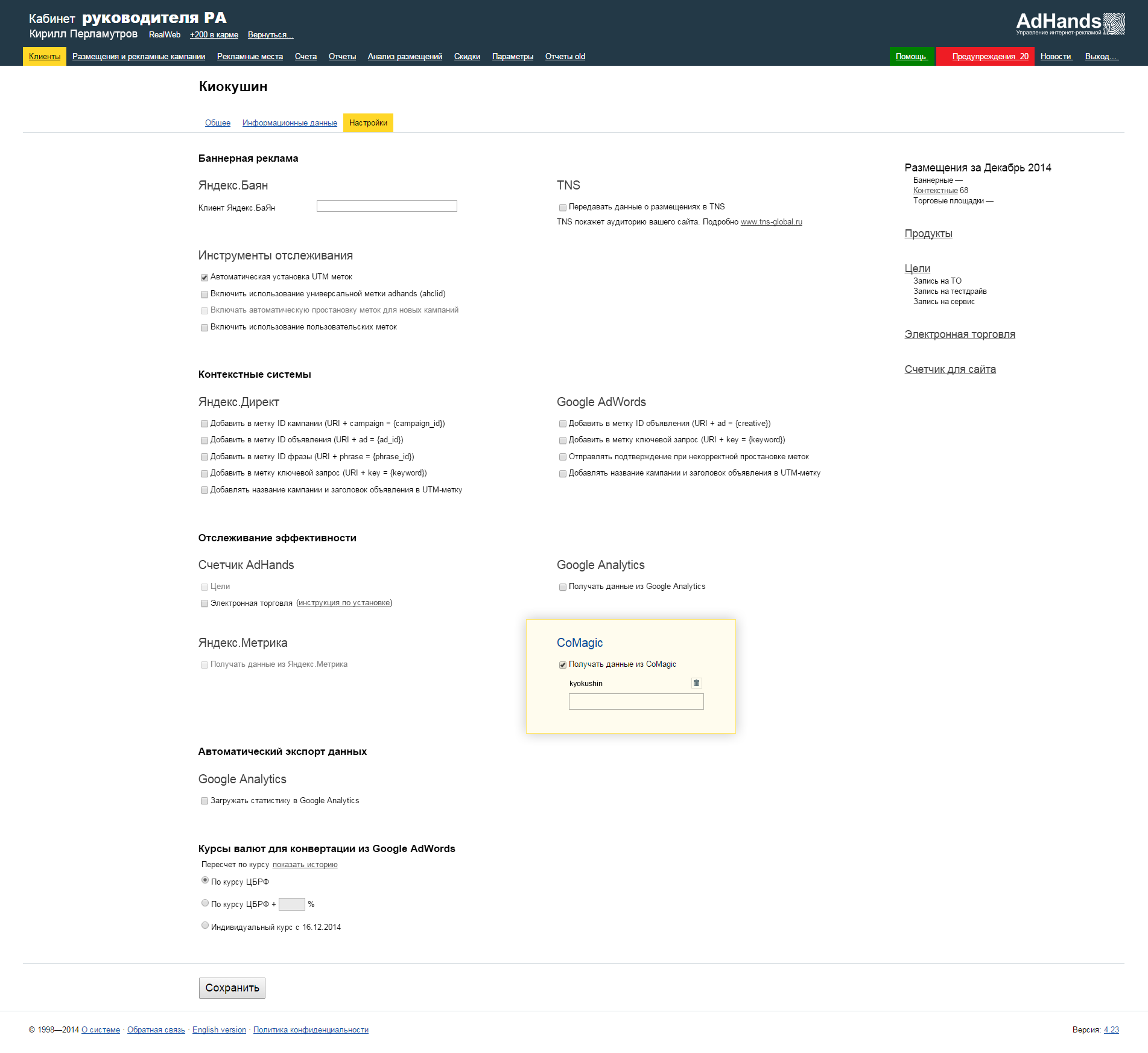
Task: Open the Счета menu item
Action: click(x=305, y=57)
